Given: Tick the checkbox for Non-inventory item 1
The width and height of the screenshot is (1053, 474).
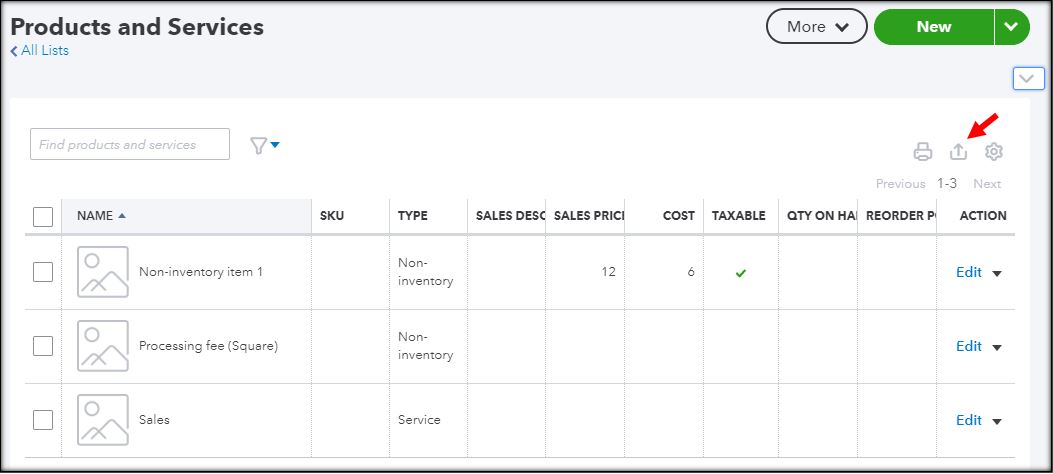Looking at the screenshot, I should coord(43,272).
